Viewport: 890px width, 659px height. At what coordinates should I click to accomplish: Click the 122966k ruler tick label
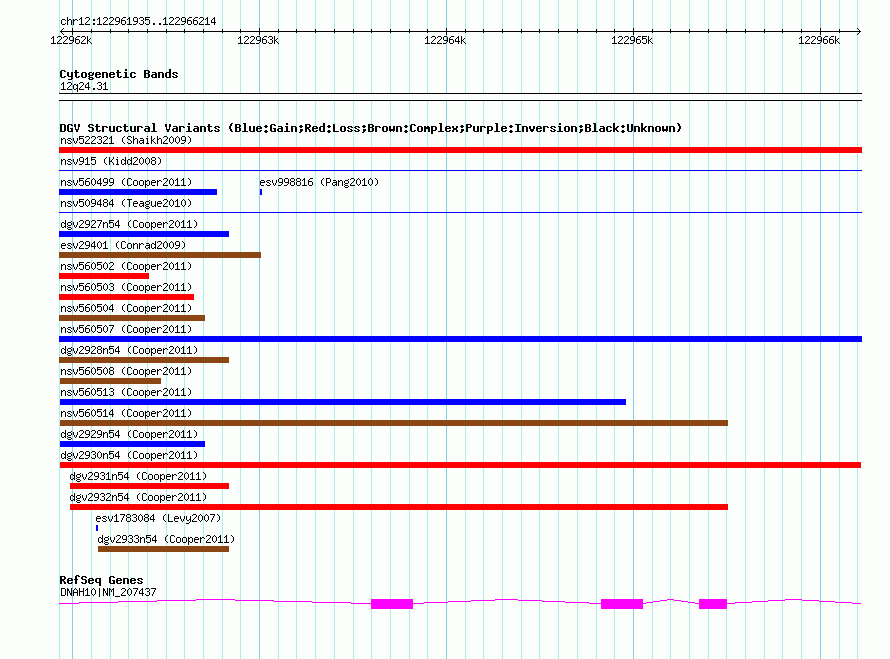click(x=819, y=40)
